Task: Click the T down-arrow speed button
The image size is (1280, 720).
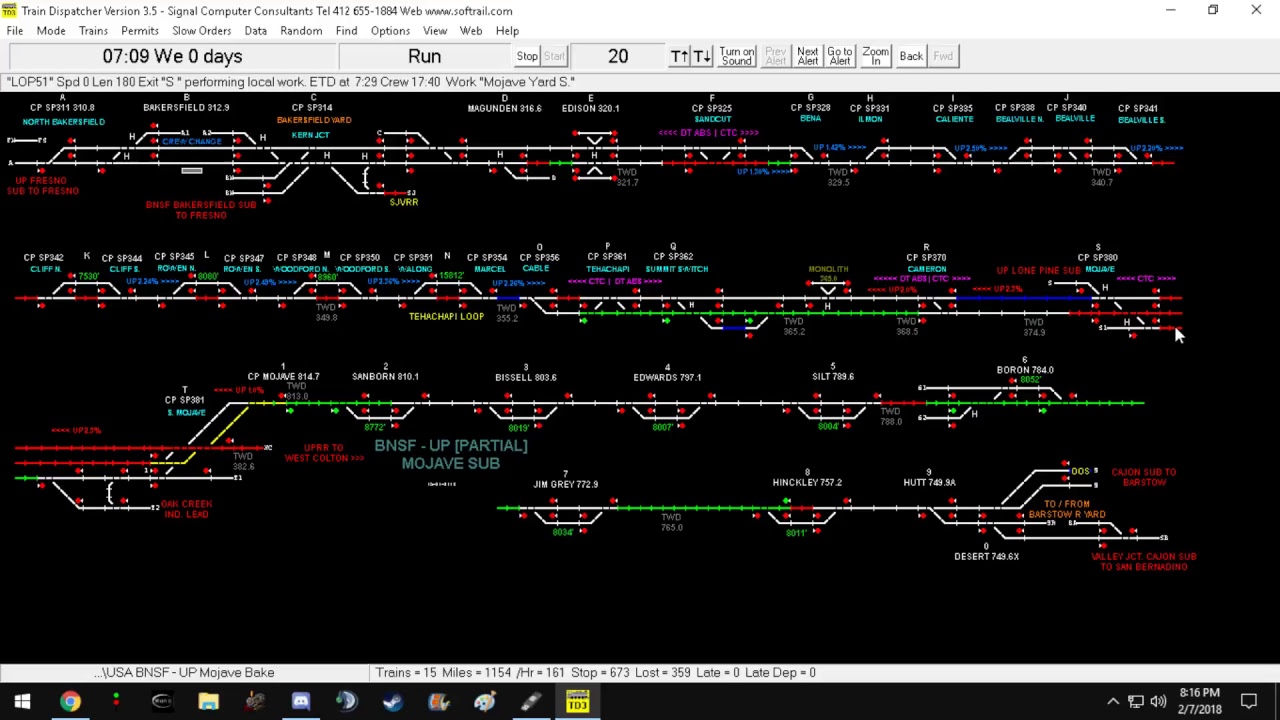Action: (702, 56)
